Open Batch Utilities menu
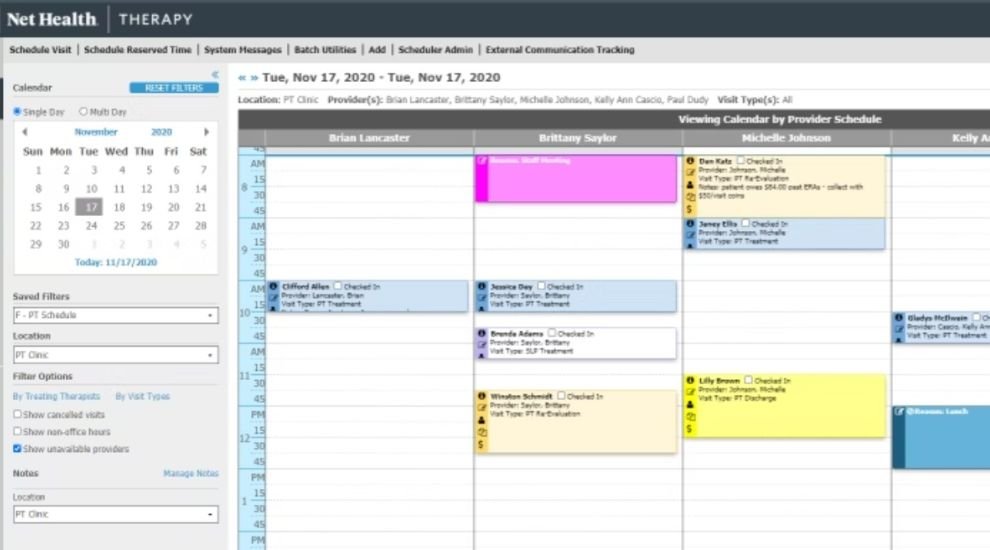The width and height of the screenshot is (990, 550). 325,50
